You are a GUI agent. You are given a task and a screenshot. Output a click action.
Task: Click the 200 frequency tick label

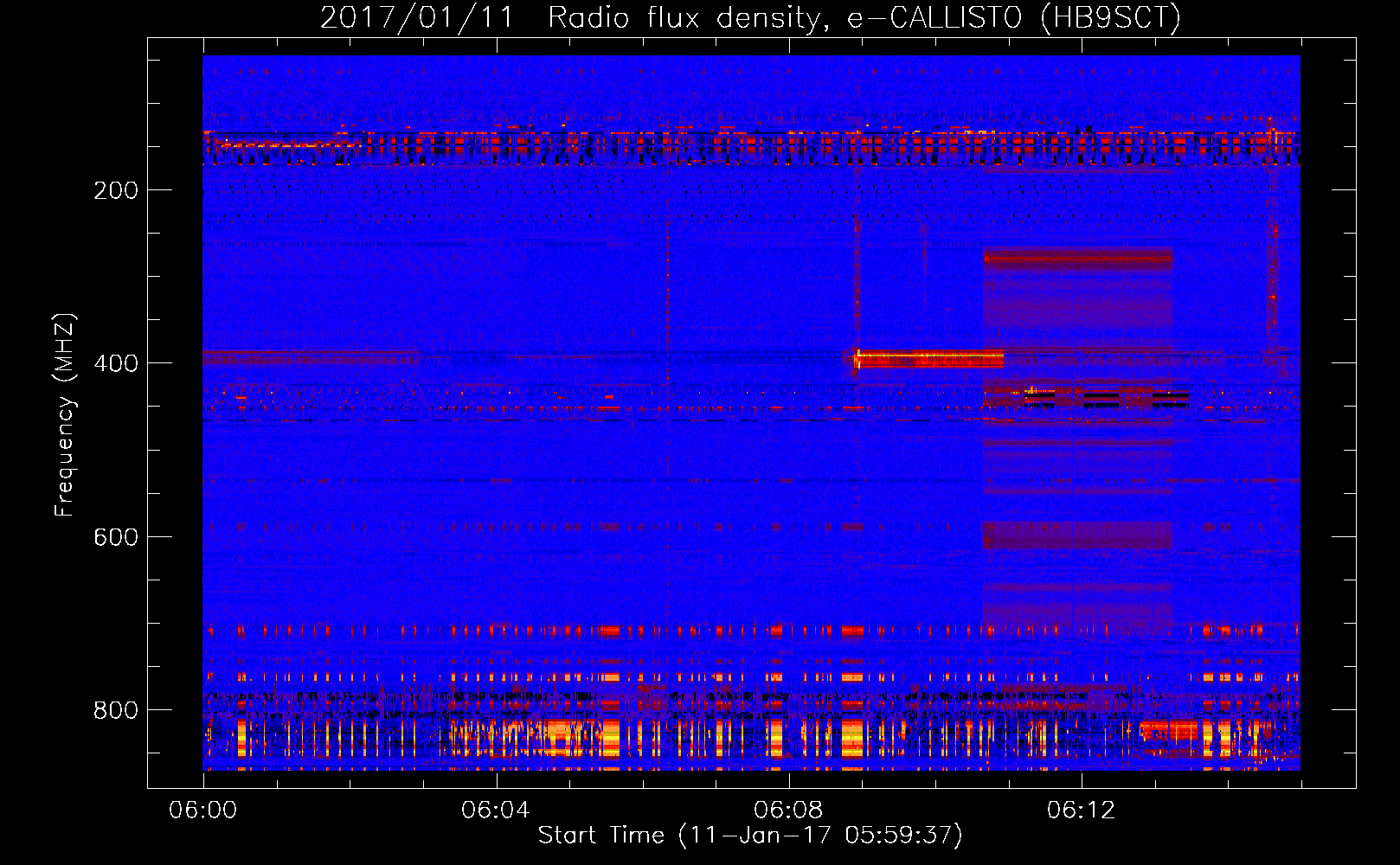[116, 190]
